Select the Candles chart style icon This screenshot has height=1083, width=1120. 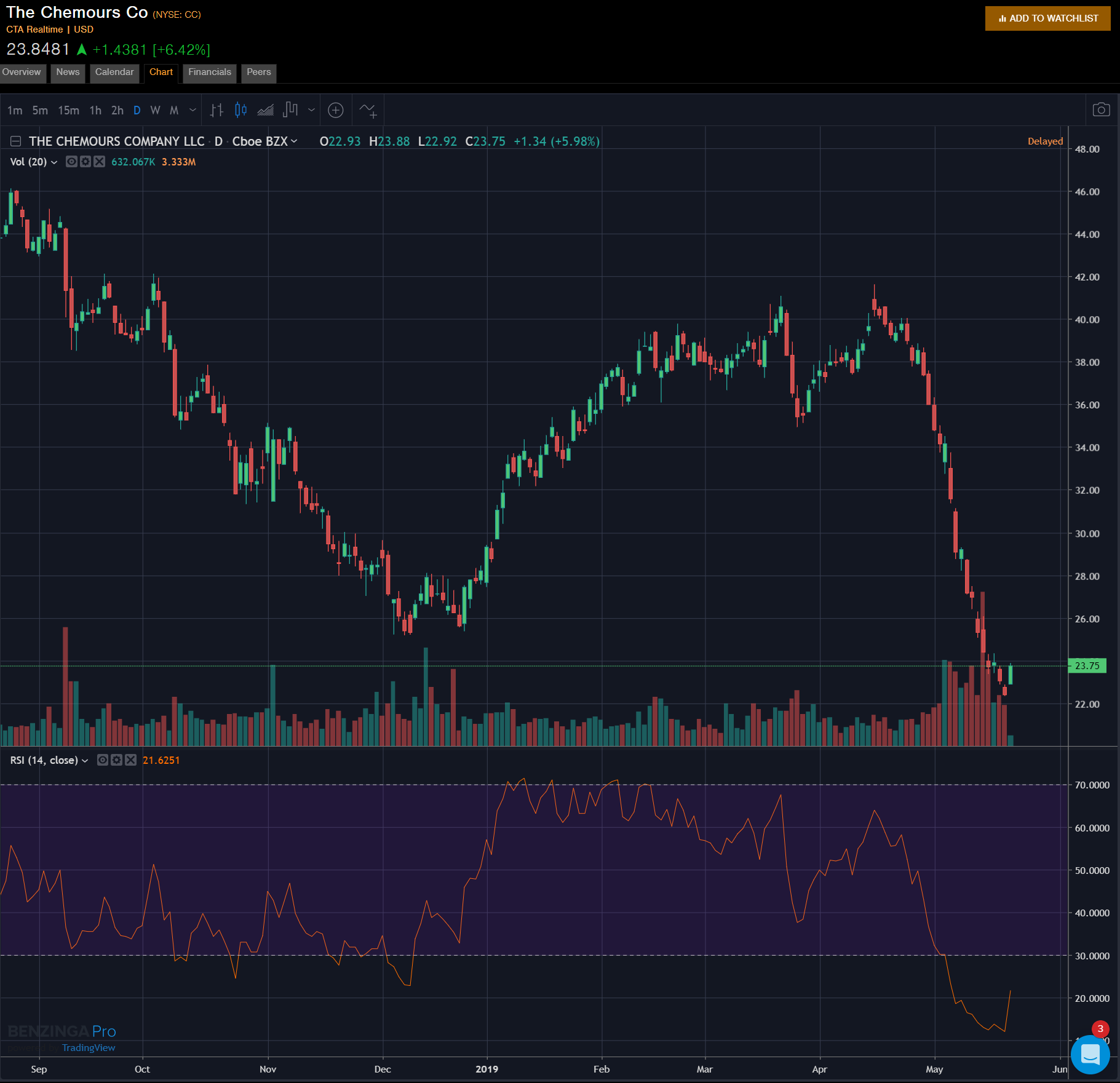240,110
